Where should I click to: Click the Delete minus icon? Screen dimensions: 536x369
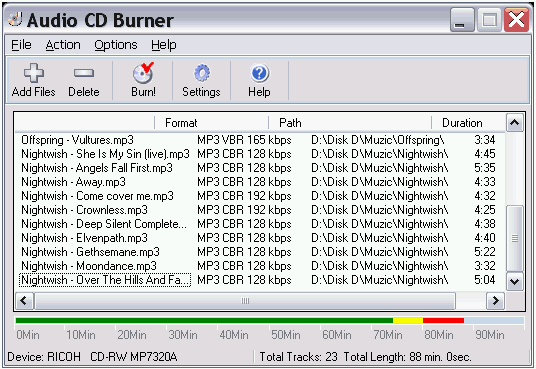[x=84, y=73]
